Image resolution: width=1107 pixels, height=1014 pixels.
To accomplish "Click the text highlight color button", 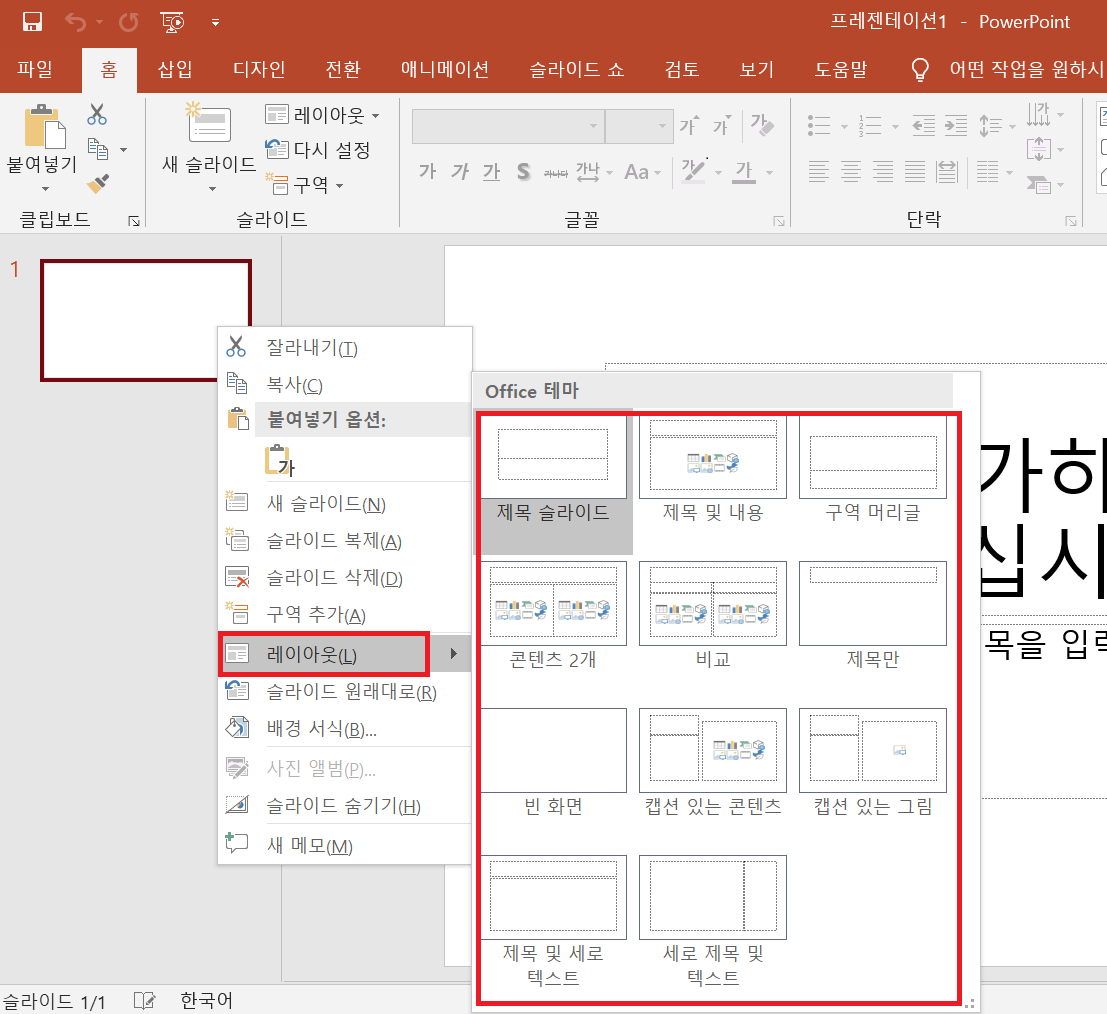I will click(693, 170).
